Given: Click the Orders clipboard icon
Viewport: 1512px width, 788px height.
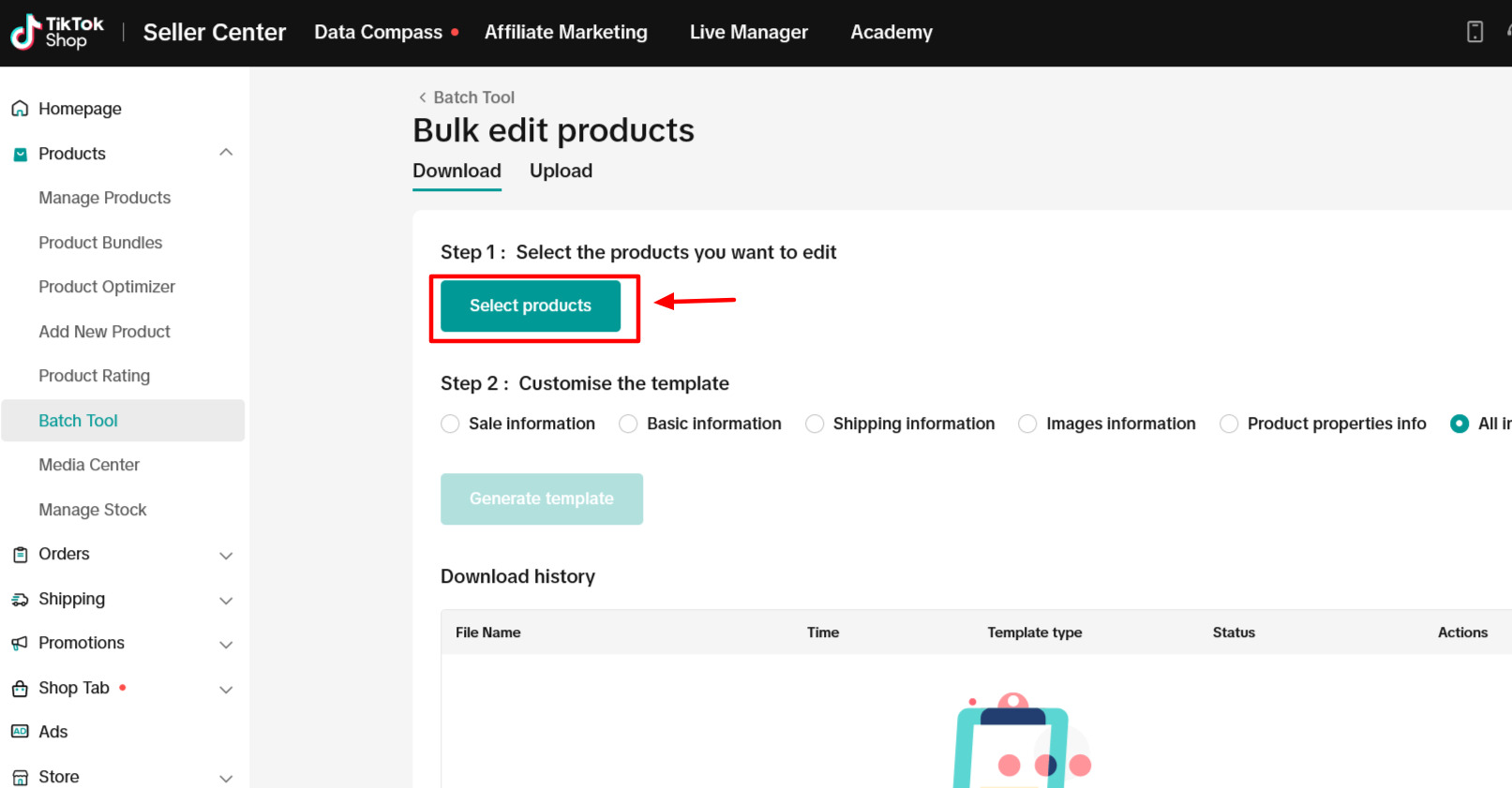Looking at the screenshot, I should (20, 555).
